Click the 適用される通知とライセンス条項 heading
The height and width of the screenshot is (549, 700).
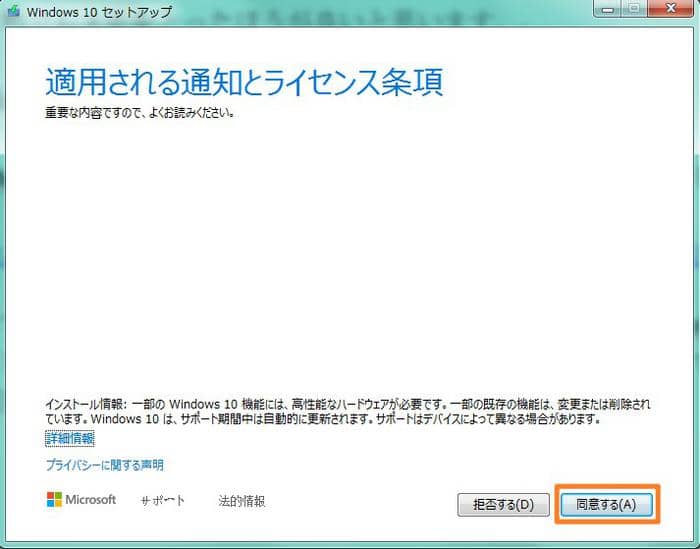[244, 82]
